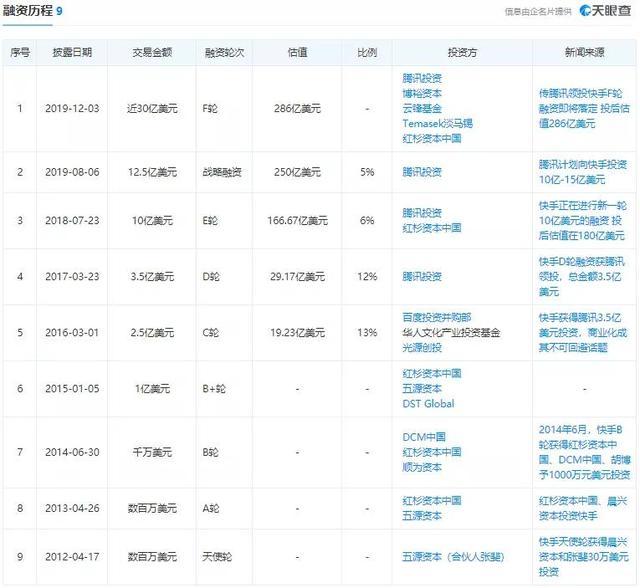Select date cell 2013-04-26
Viewport: 640px width, 588px height.
tap(72, 508)
